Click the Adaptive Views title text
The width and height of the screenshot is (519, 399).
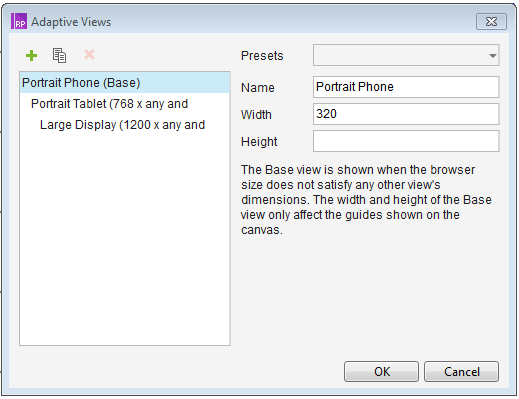[x=71, y=22]
